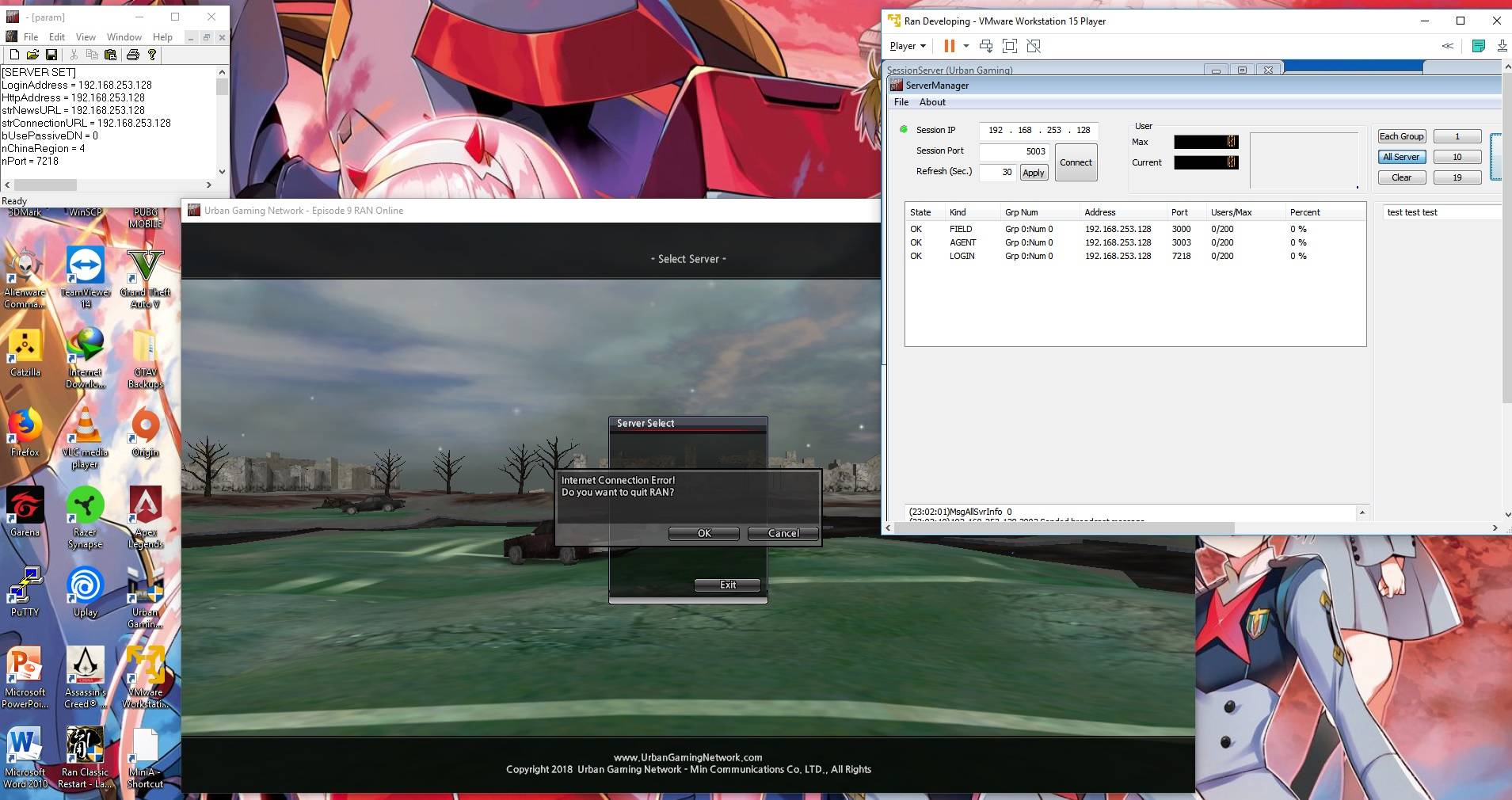1512x800 pixels.
Task: Open Edit menu in param editor
Action: click(57, 37)
